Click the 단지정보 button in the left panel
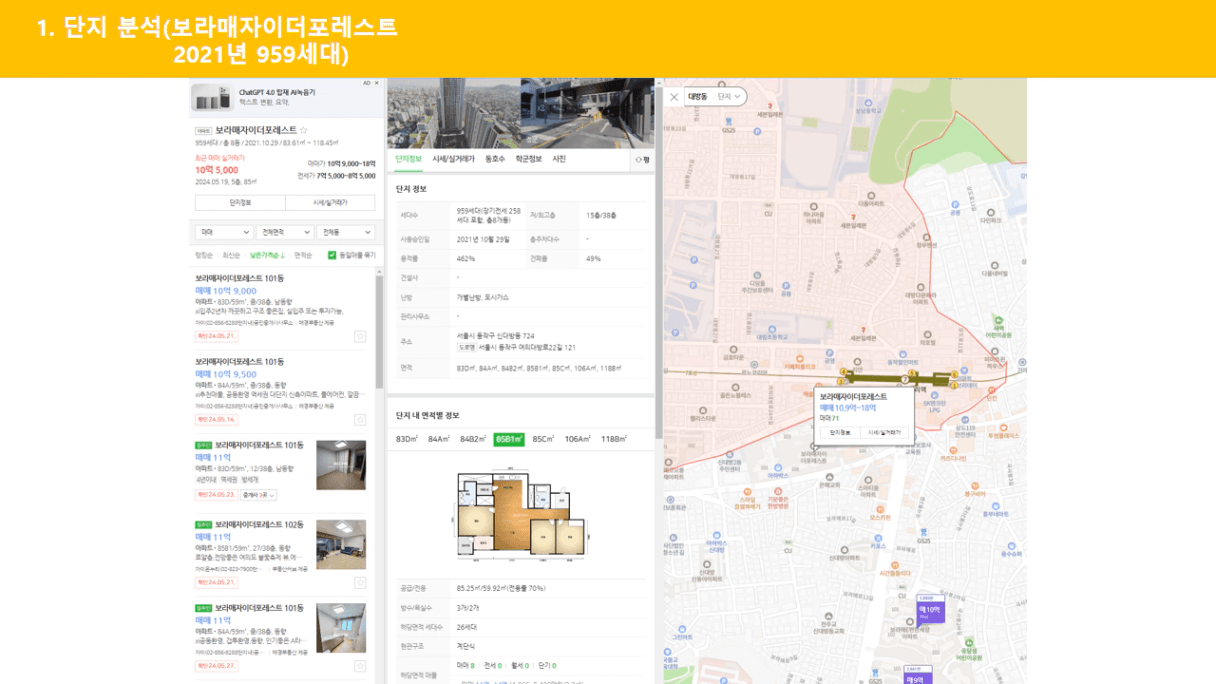The image size is (1216, 684). coord(240,203)
